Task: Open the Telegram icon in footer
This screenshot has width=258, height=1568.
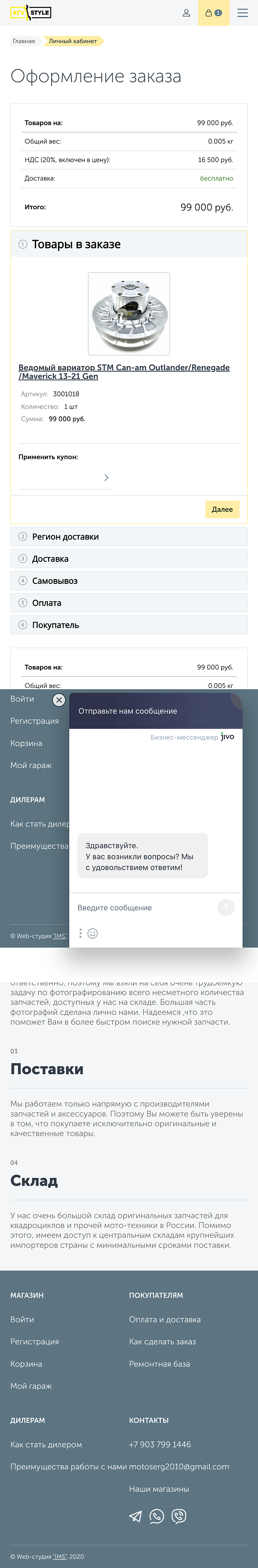Action: pyautogui.click(x=135, y=1516)
